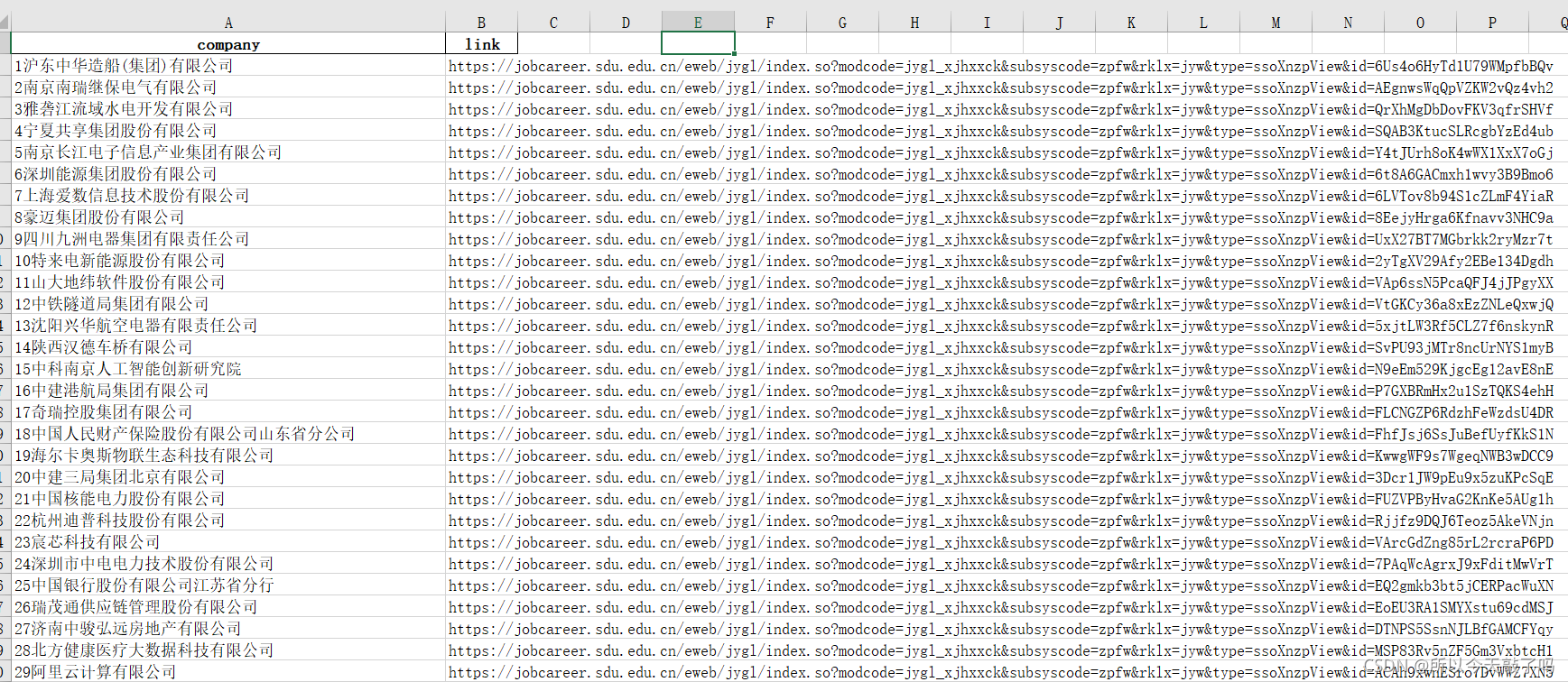Select cell '28北方健康医疗大数据科技有限公司'

227,650
